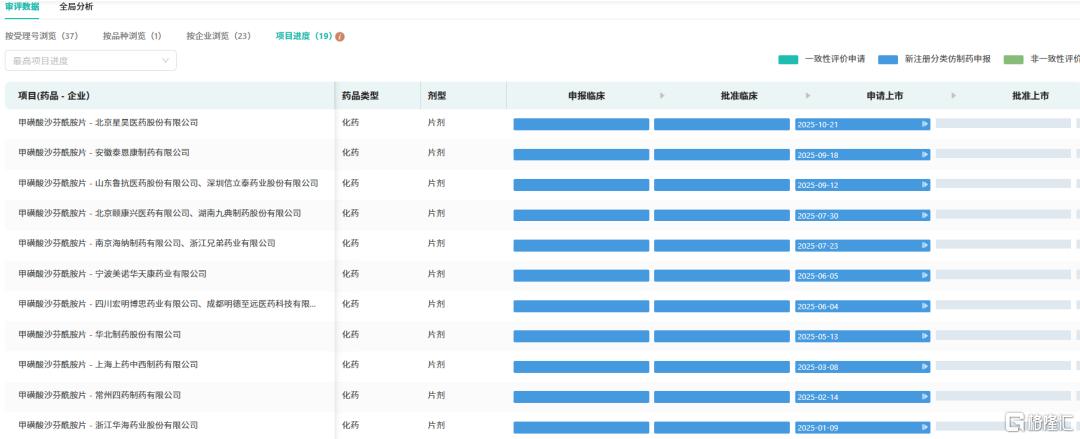This screenshot has height=439, width=1080.
Task: Click arrow icon on the 2025-06-05 bar
Action: click(x=925, y=276)
